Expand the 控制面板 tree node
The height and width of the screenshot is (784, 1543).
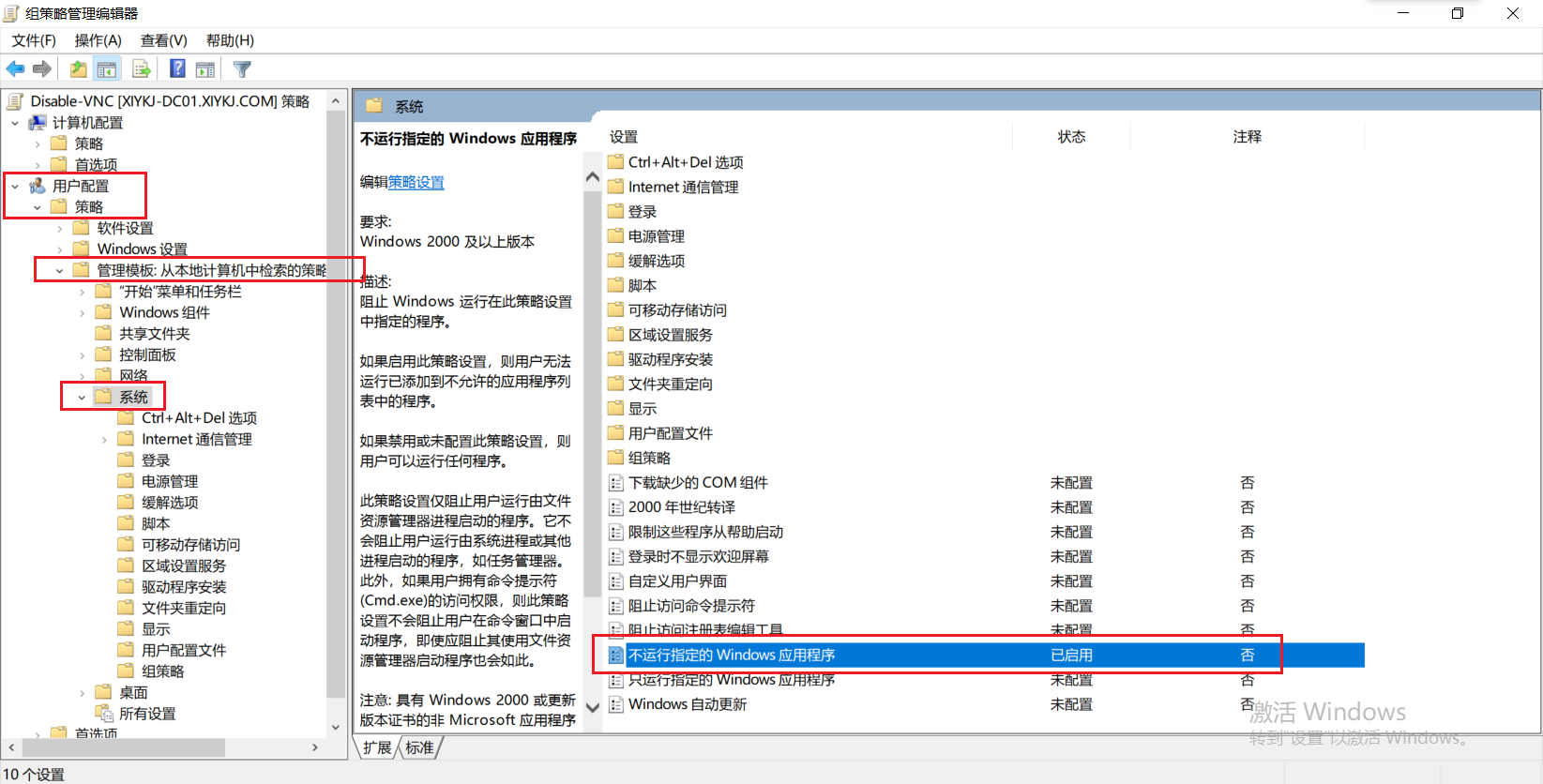tap(83, 355)
